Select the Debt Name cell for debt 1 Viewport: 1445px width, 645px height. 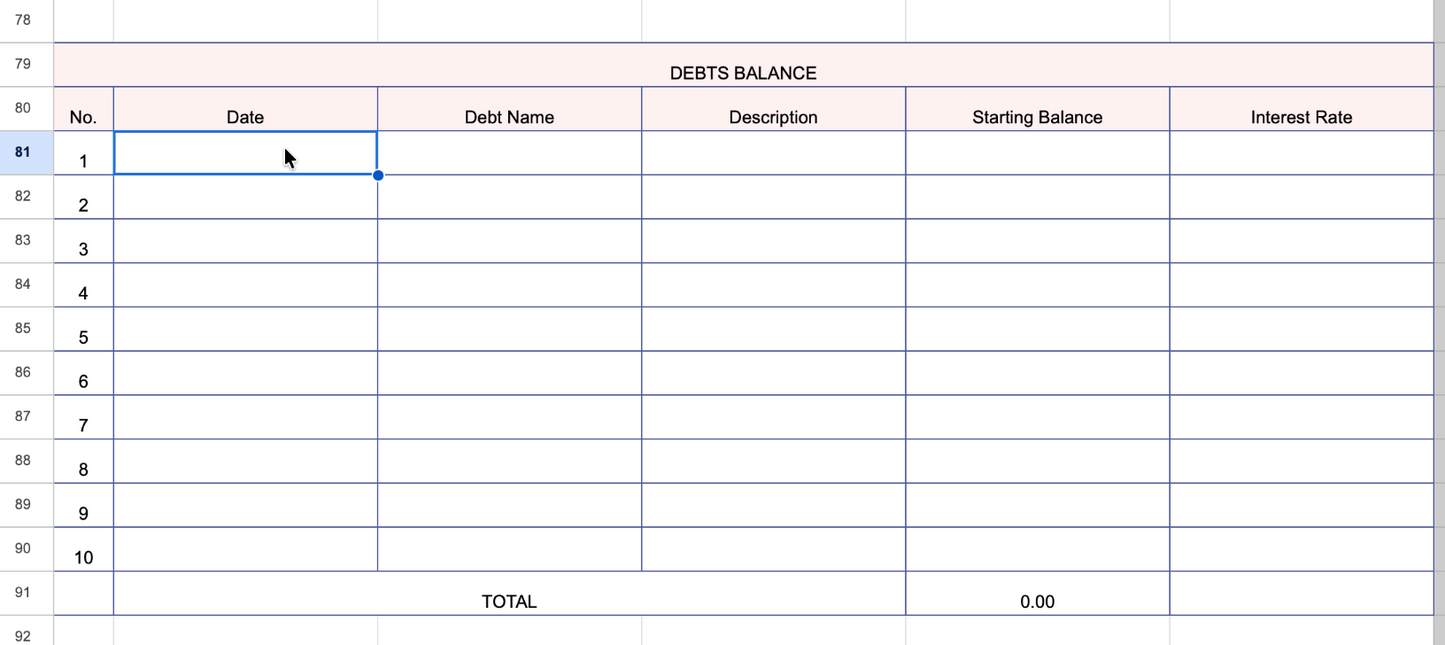click(509, 153)
